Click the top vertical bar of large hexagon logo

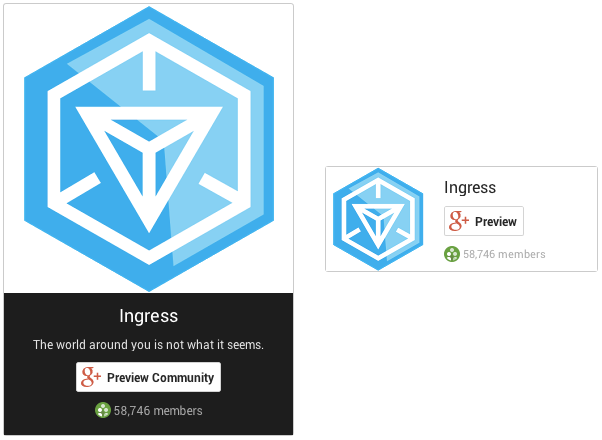149,71
